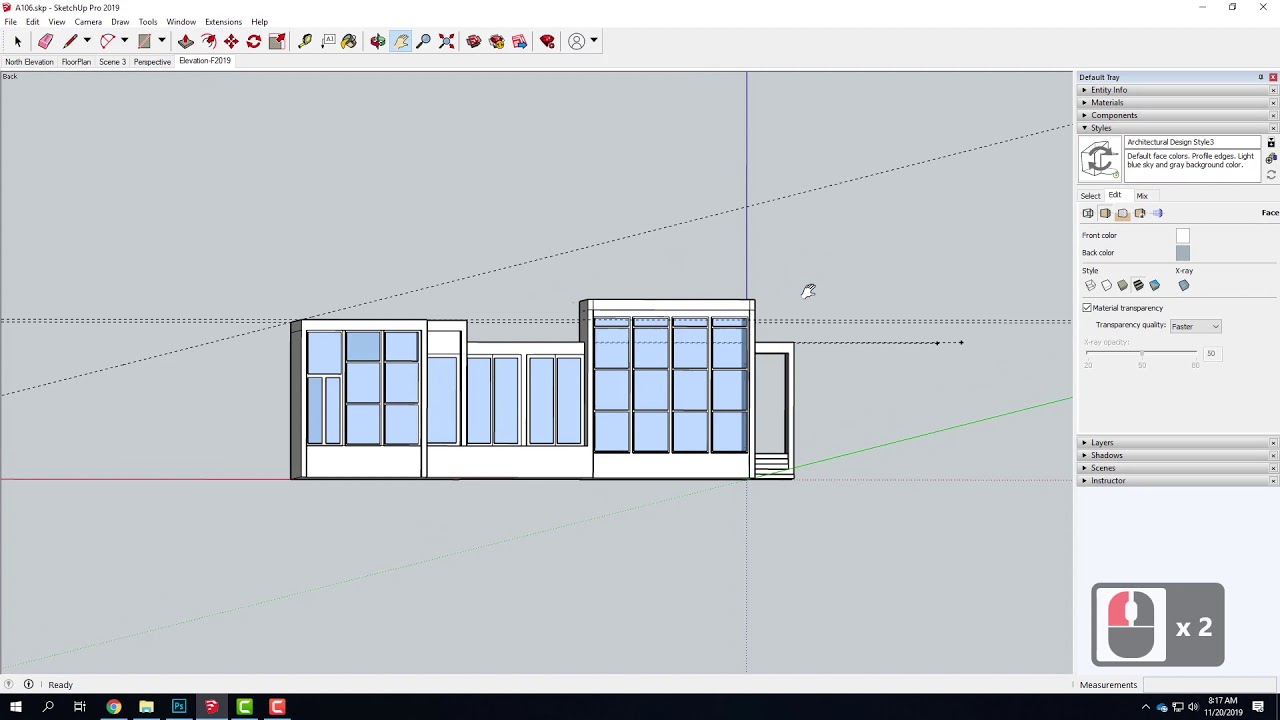Select the Paint Bucket tool
The height and width of the screenshot is (720, 1280).
349,41
